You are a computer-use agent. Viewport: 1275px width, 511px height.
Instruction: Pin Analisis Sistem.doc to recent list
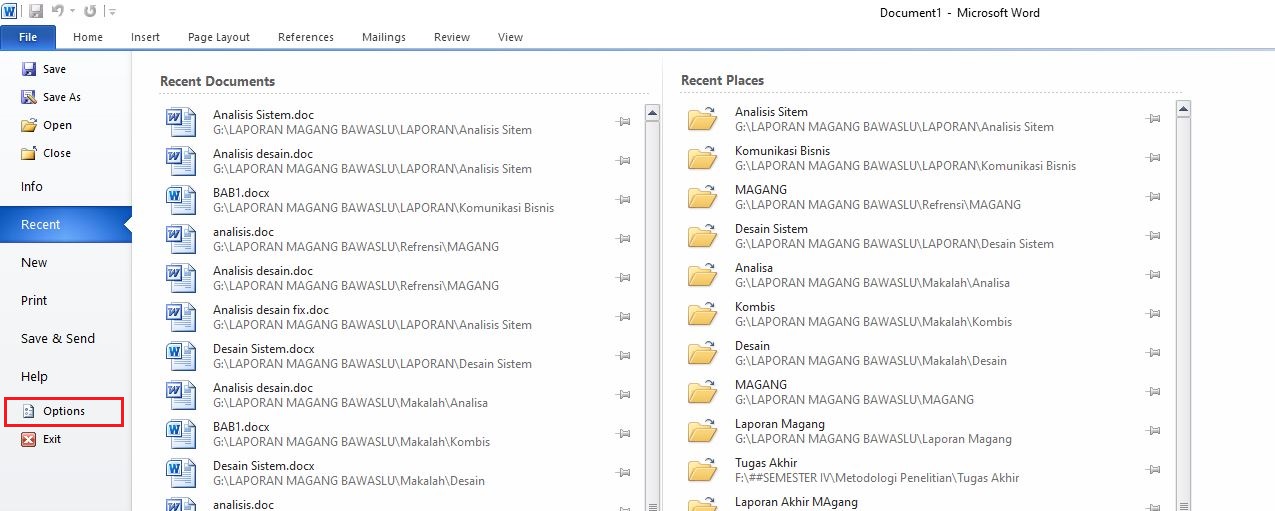point(623,122)
